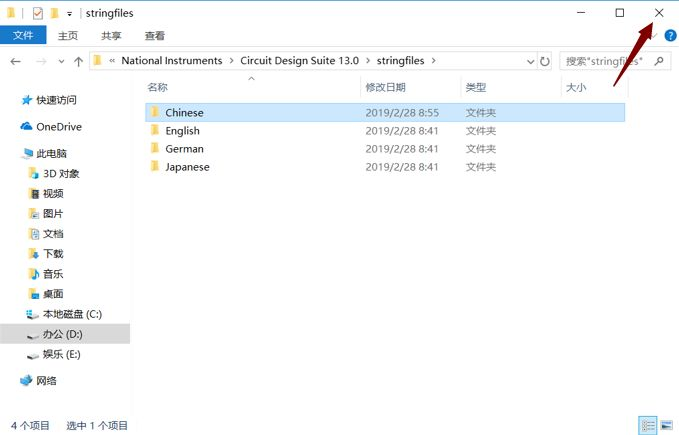Select 办公 (D:) drive
The image size is (679, 435).
coord(65,334)
